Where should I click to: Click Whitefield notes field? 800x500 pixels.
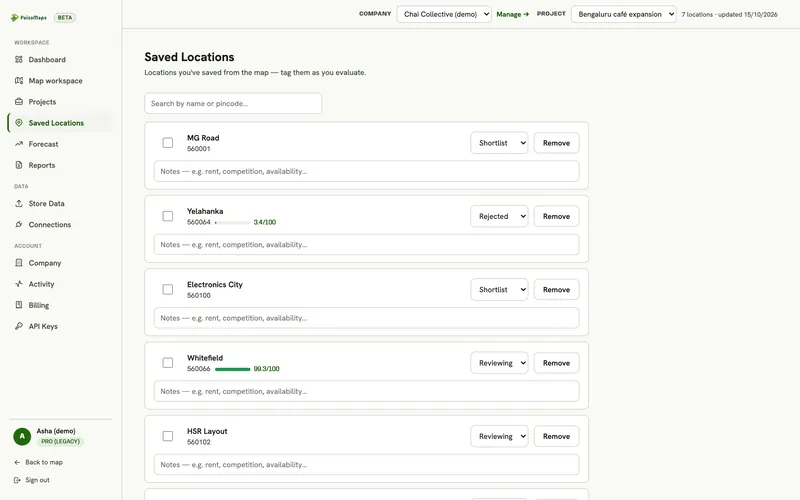point(366,391)
